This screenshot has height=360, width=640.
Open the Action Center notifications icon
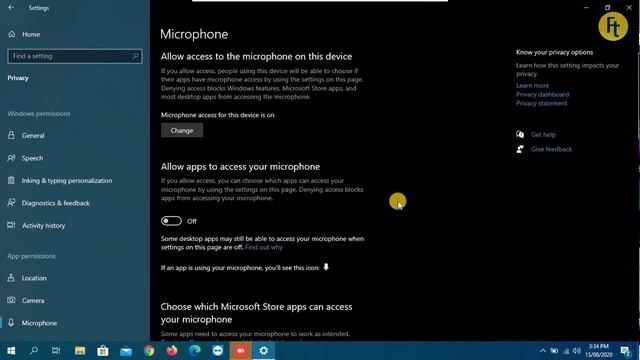tap(625, 351)
